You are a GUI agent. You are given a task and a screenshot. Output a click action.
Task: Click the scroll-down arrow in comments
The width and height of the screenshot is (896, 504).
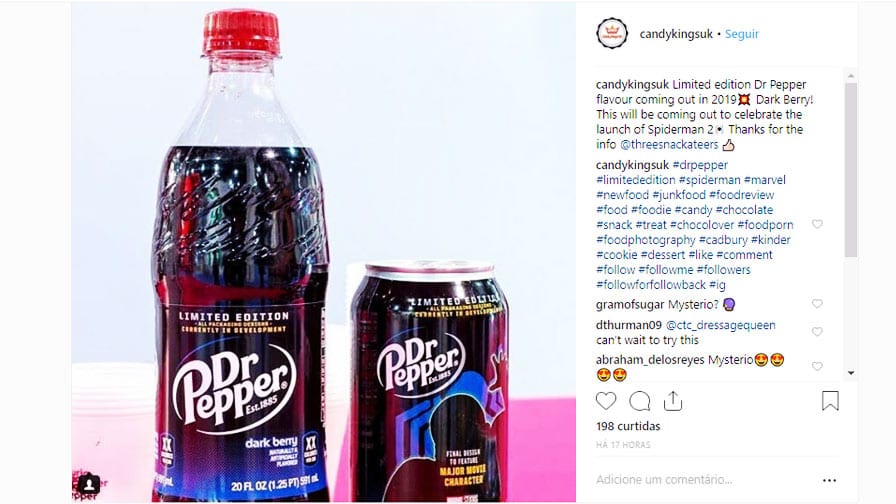pyautogui.click(x=851, y=373)
